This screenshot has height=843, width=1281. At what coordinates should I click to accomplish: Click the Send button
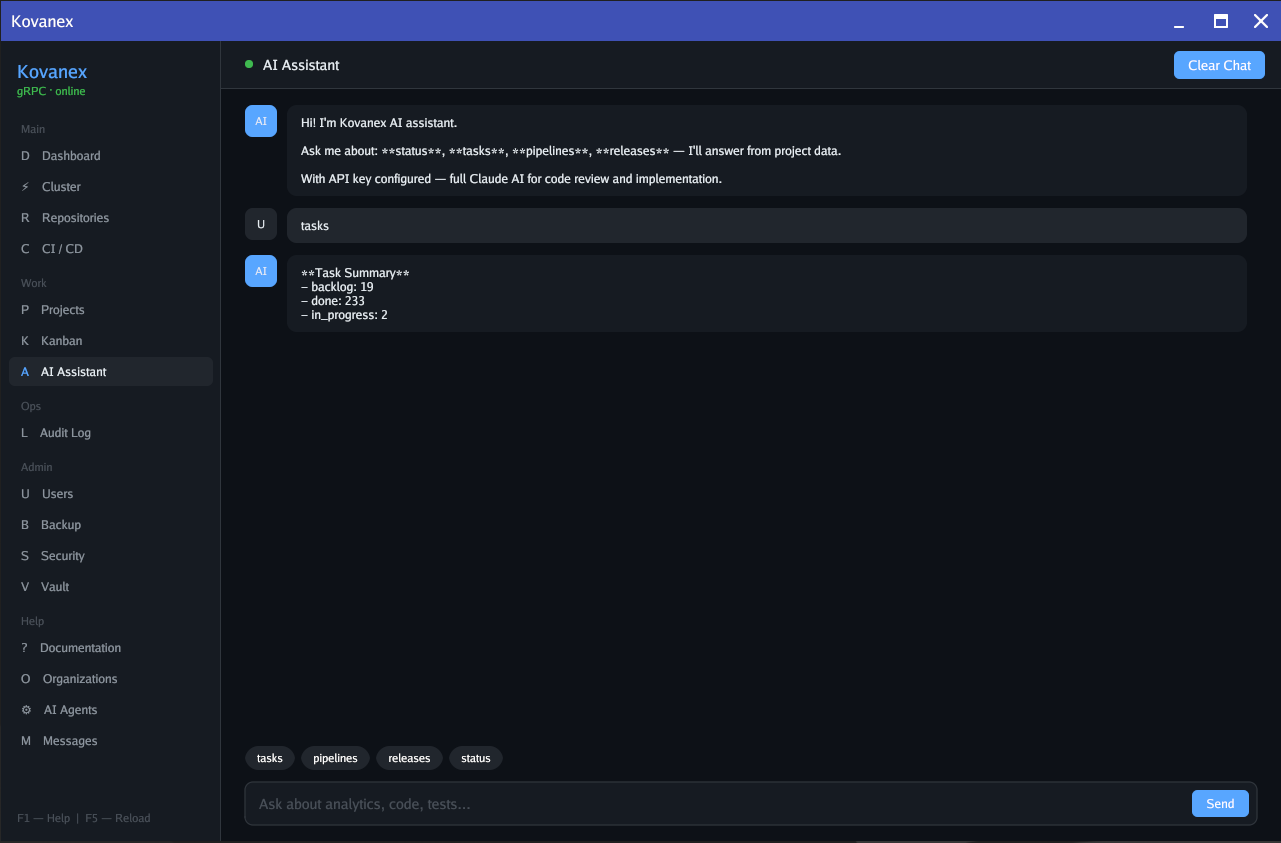pyautogui.click(x=1220, y=803)
